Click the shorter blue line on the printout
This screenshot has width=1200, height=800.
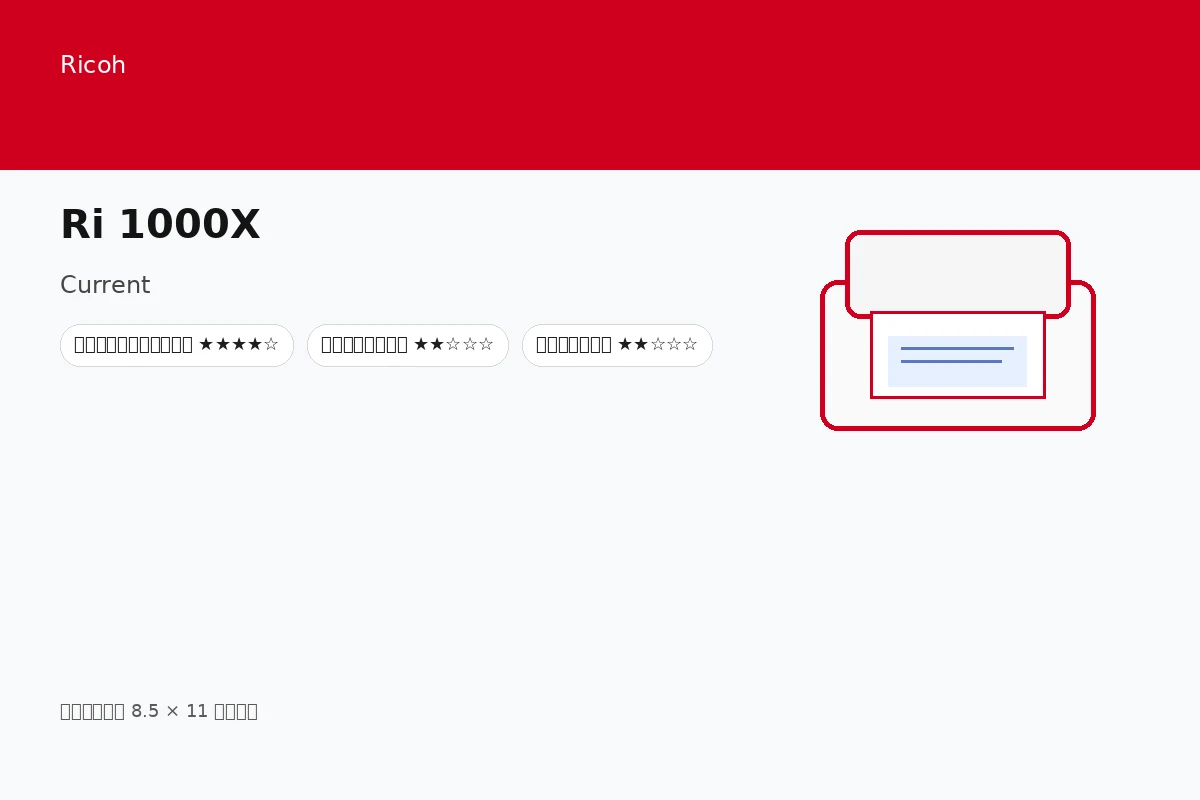951,361
